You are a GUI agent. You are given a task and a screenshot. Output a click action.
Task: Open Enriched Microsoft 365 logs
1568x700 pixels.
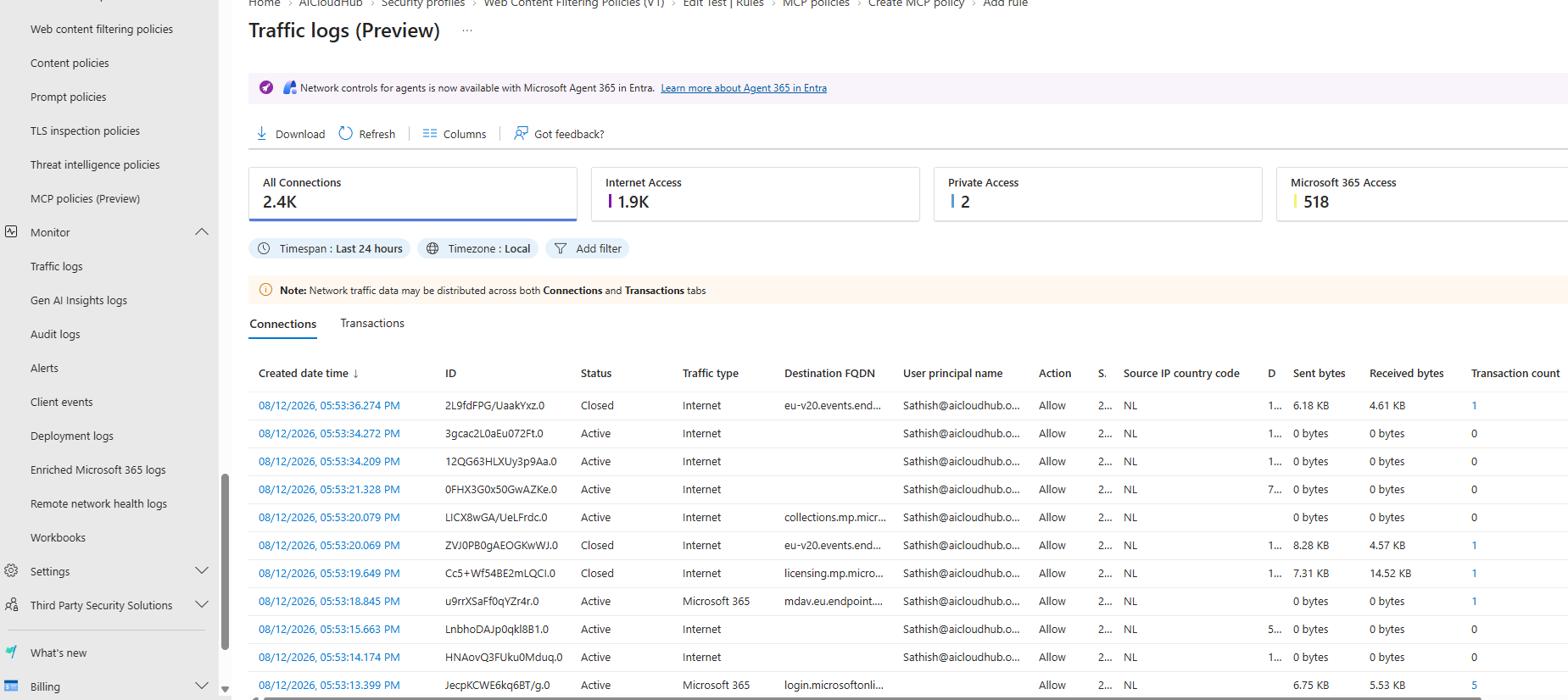click(x=98, y=469)
